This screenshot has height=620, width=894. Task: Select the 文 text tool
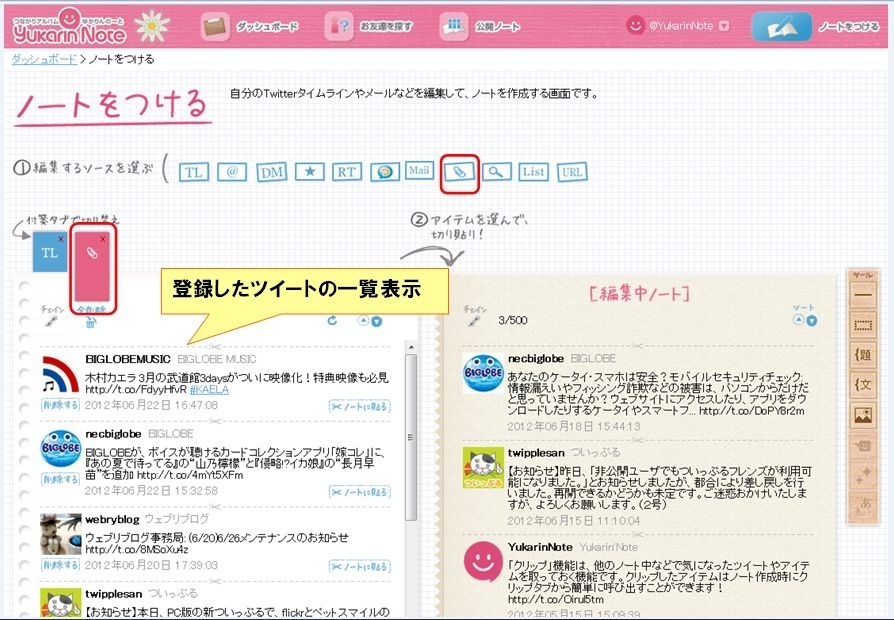tap(863, 385)
